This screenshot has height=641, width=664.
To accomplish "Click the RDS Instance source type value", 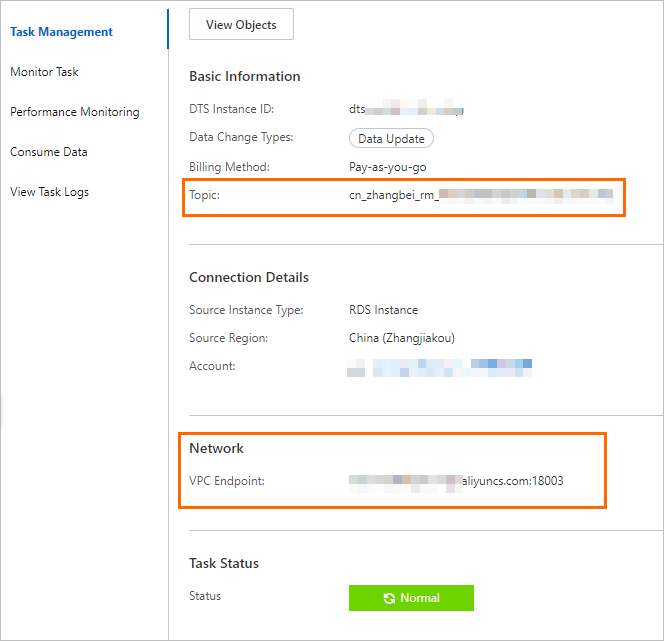I will [383, 310].
